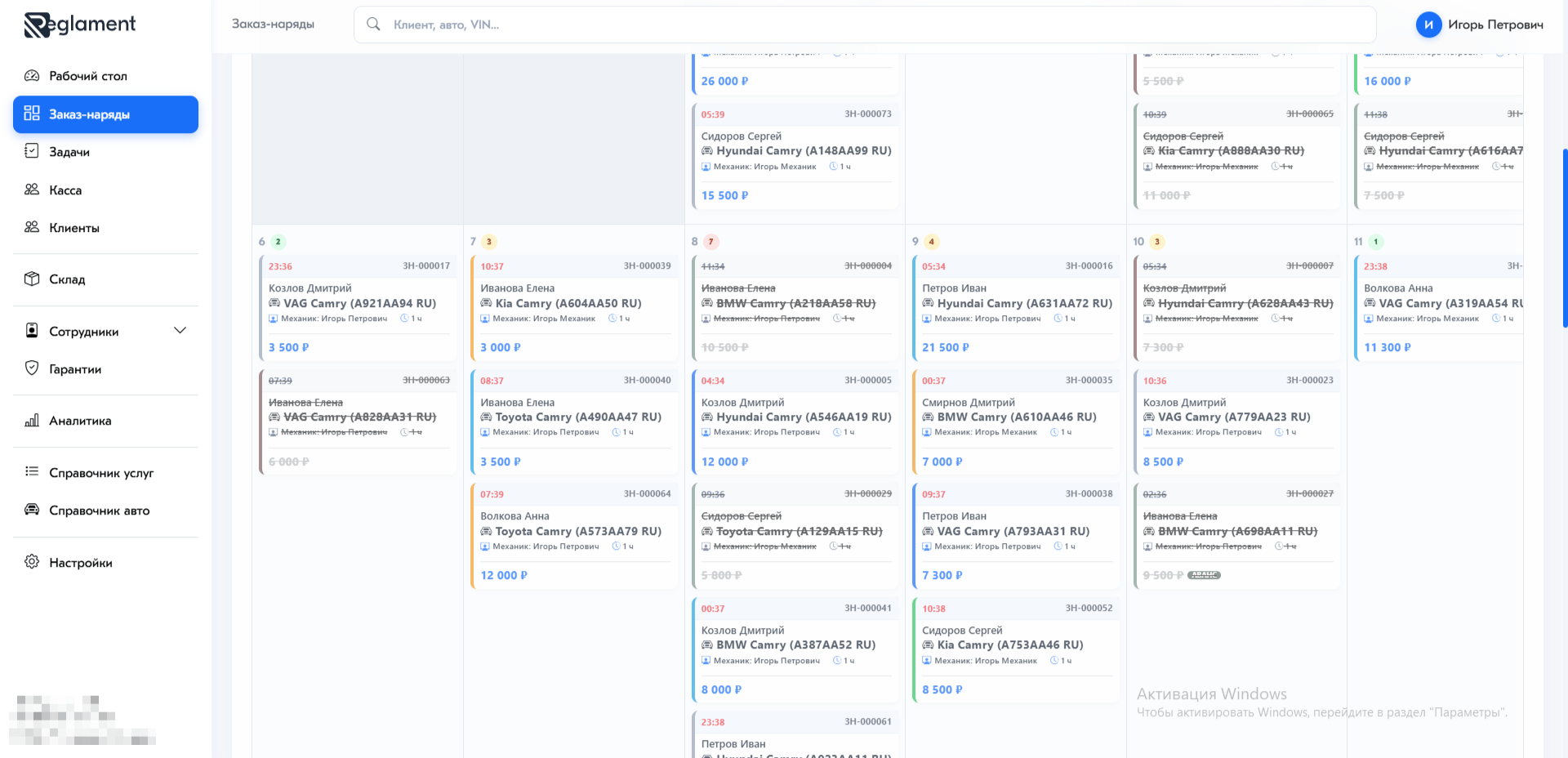Open the Настройки gear icon
Viewport: 1568px width, 758px height.
(x=32, y=562)
